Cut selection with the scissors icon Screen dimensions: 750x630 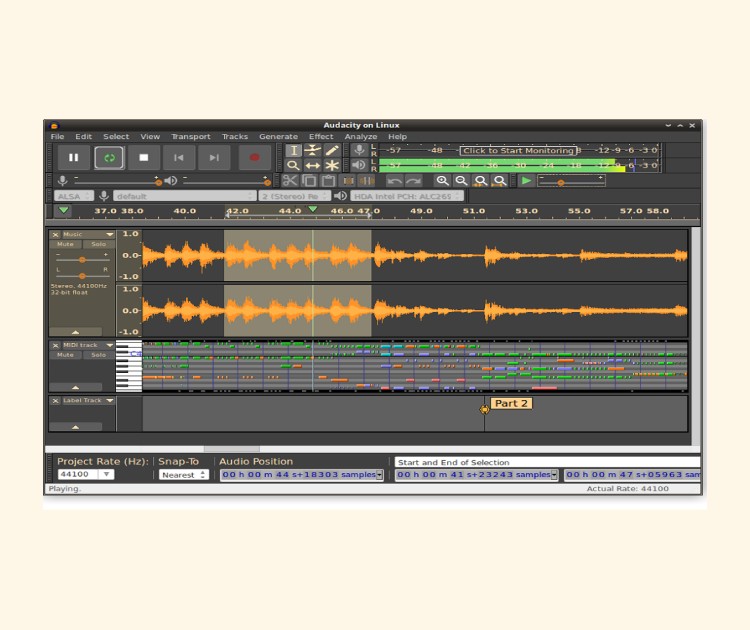(290, 181)
